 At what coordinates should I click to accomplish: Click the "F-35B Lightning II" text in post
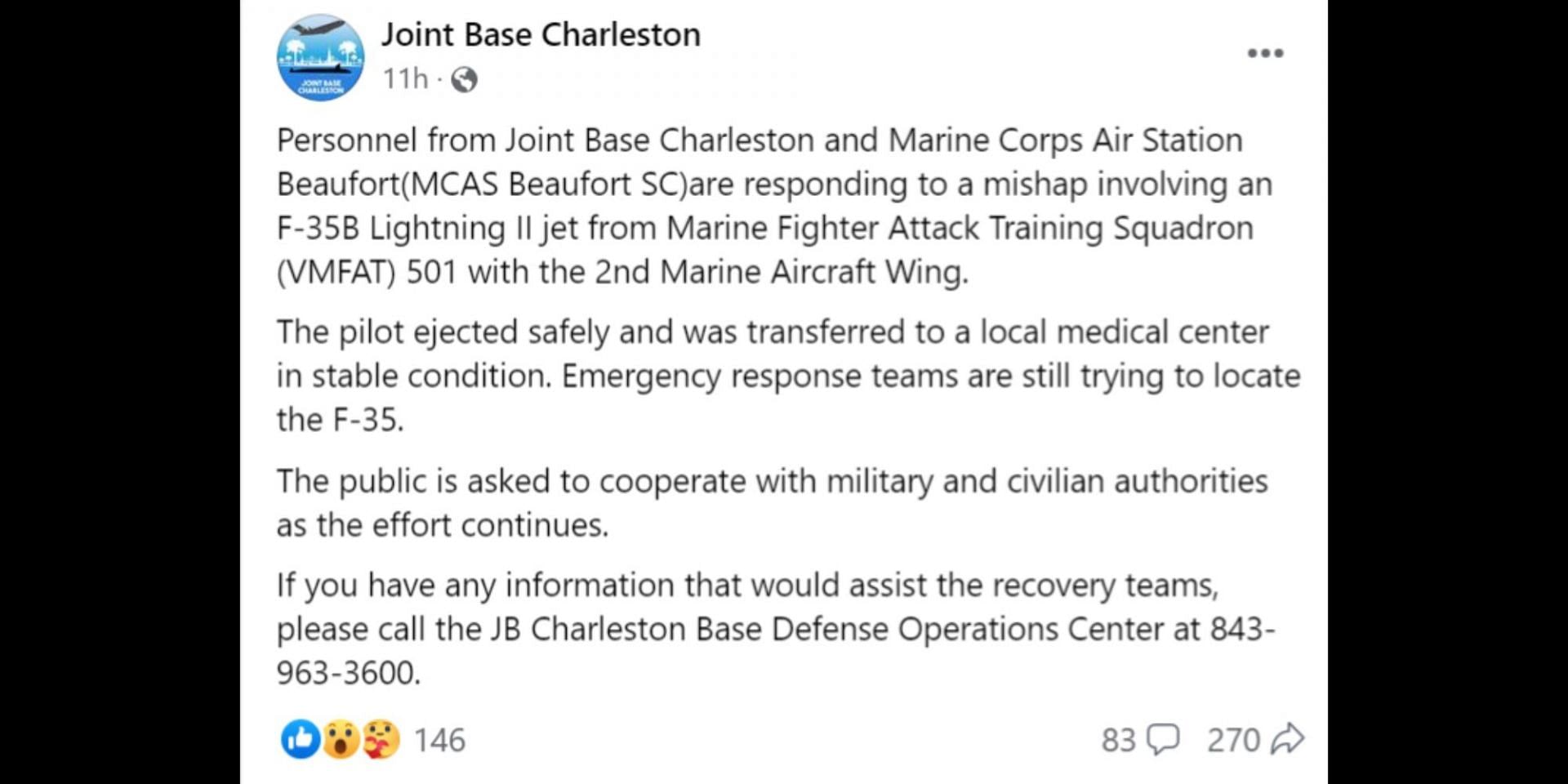(x=404, y=228)
